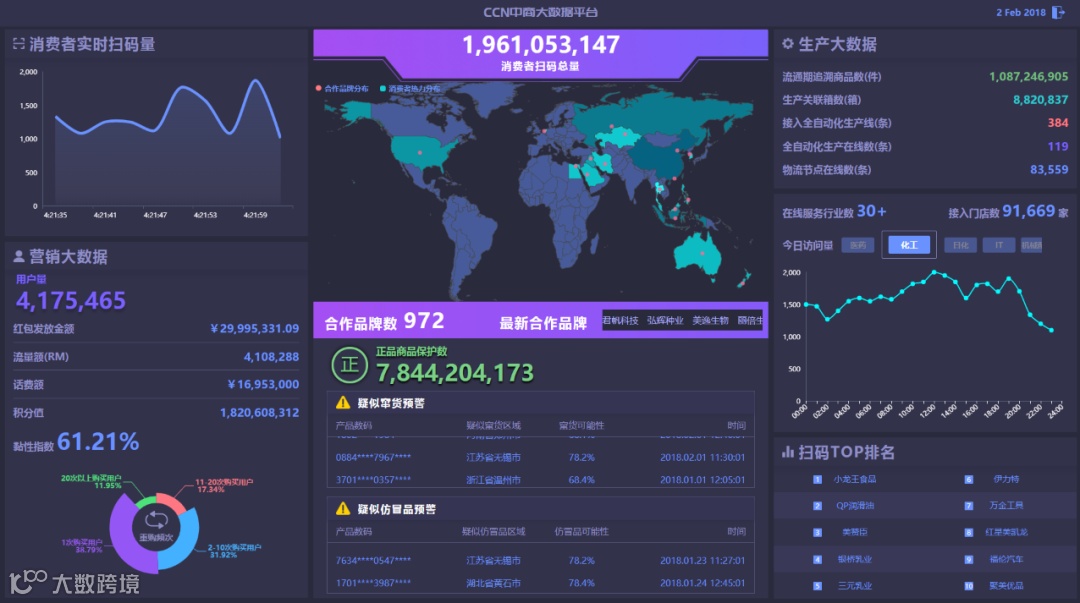Click rank badge 2 beside QP润滑油
The image size is (1080, 603).
click(818, 506)
